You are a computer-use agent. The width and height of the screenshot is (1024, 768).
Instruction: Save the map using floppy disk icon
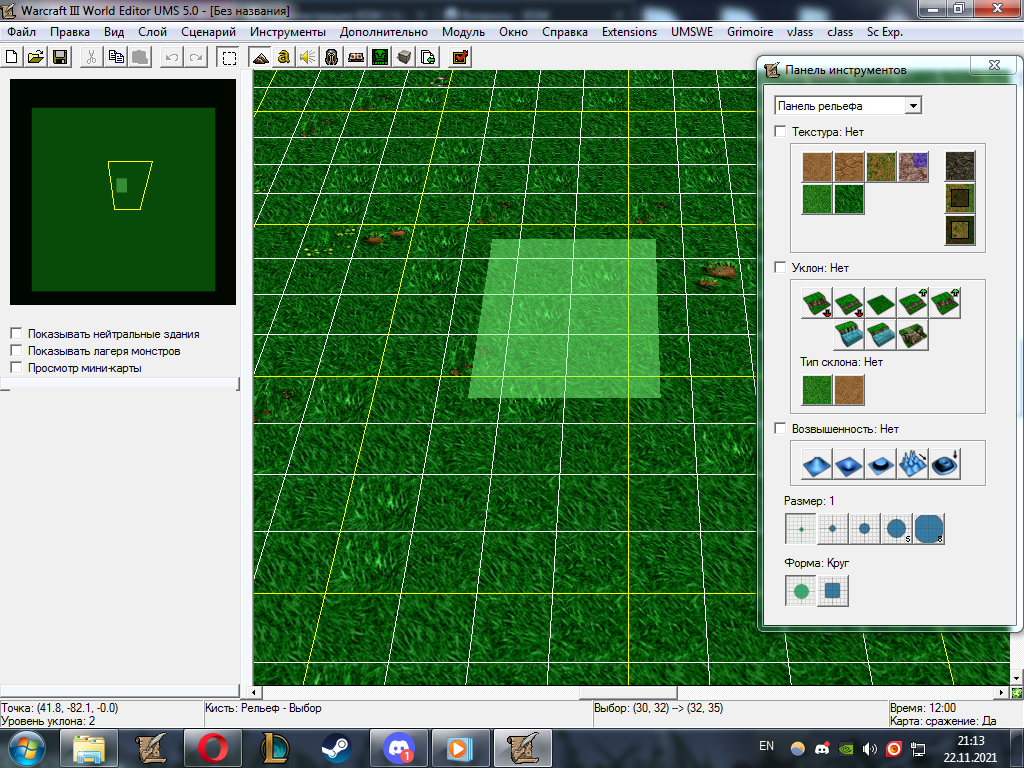pos(60,57)
